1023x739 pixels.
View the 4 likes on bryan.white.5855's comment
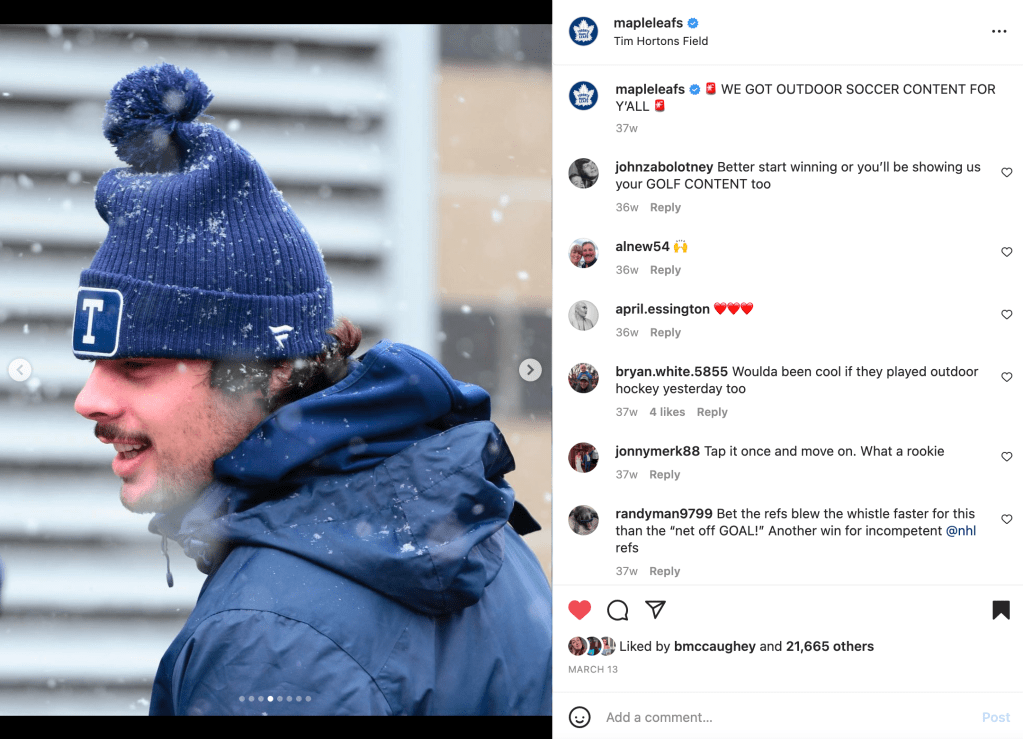pos(667,412)
